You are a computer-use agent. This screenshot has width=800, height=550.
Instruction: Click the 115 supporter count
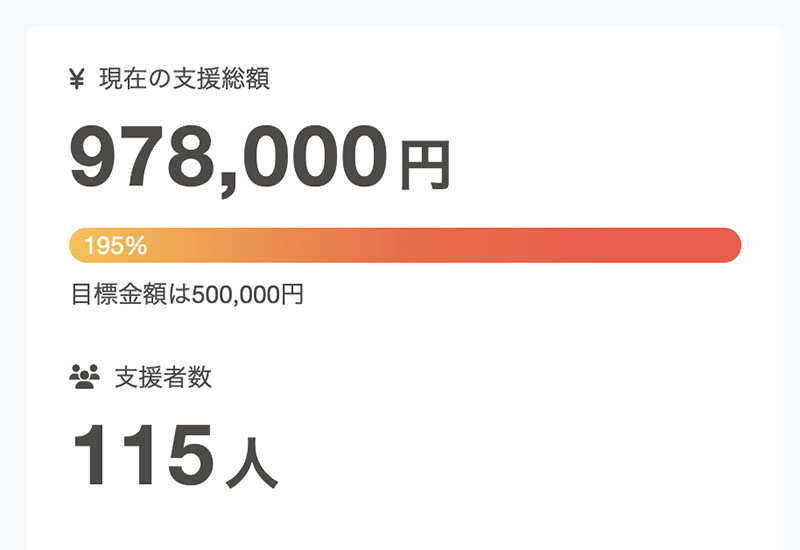click(x=142, y=455)
